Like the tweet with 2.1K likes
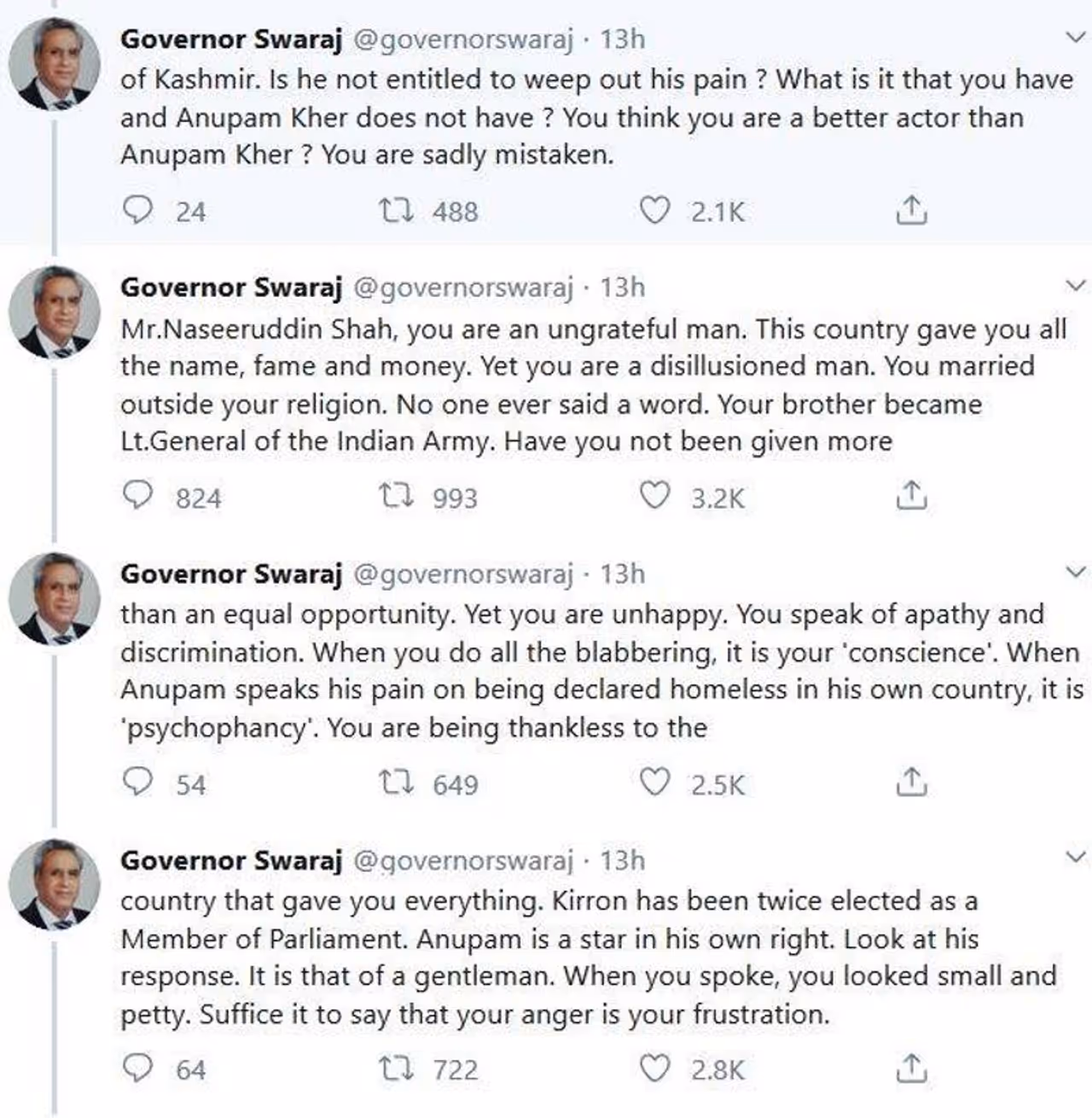Viewport: 1092px width, 1118px height. pyautogui.click(x=654, y=210)
